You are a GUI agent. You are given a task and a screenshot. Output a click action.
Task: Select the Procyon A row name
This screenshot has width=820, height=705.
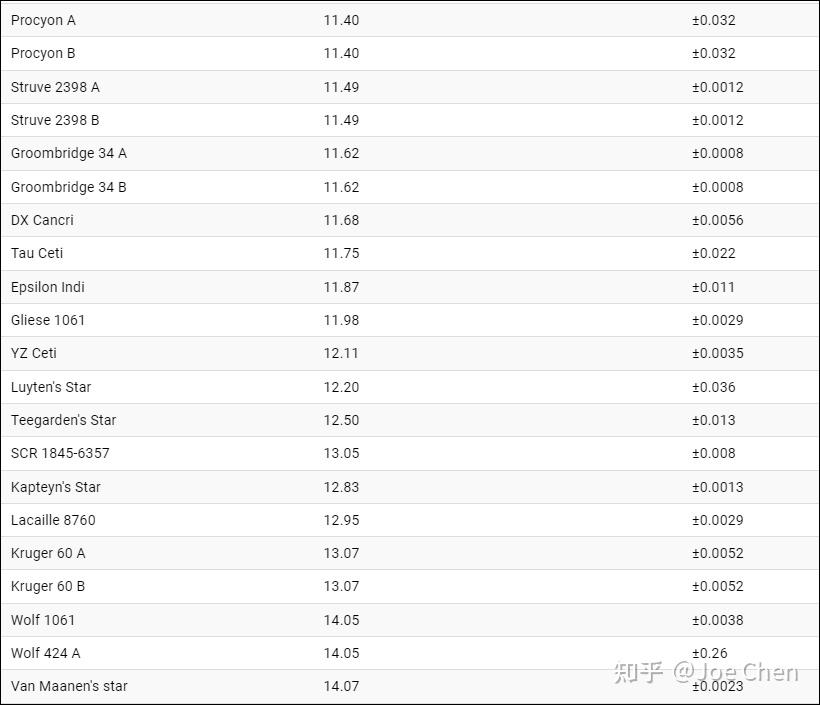43,20
